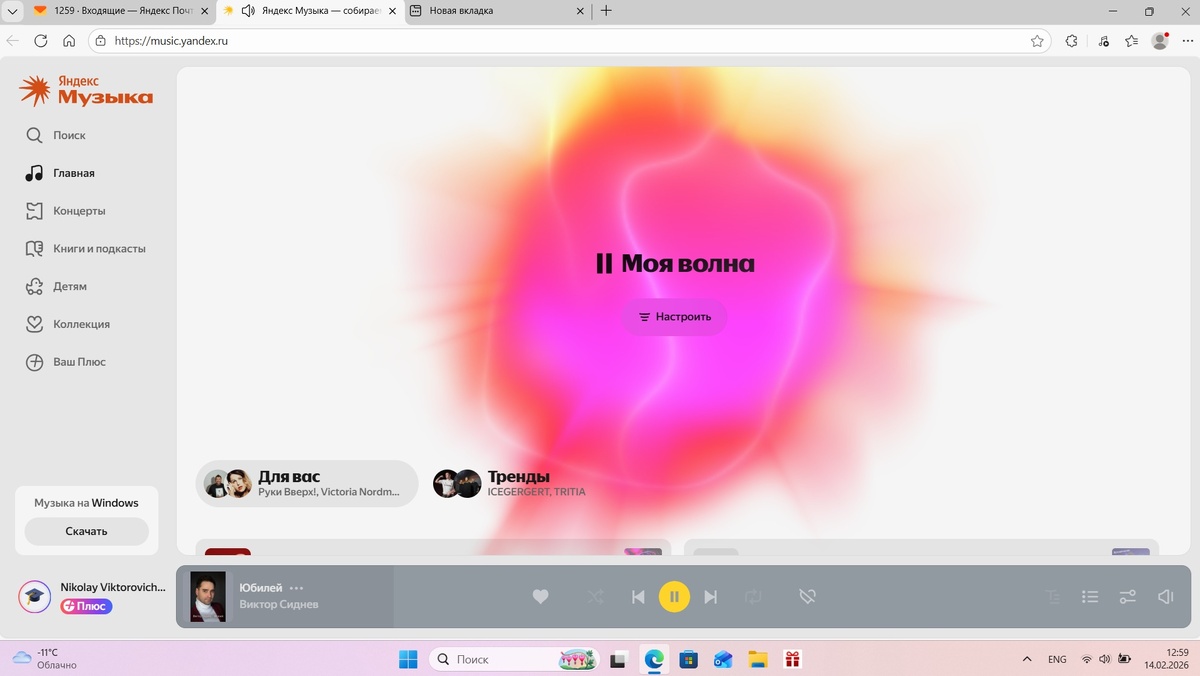The image size is (1200, 676).
Task: Mute the volume speaker icon in the player
Action: tap(1165, 597)
